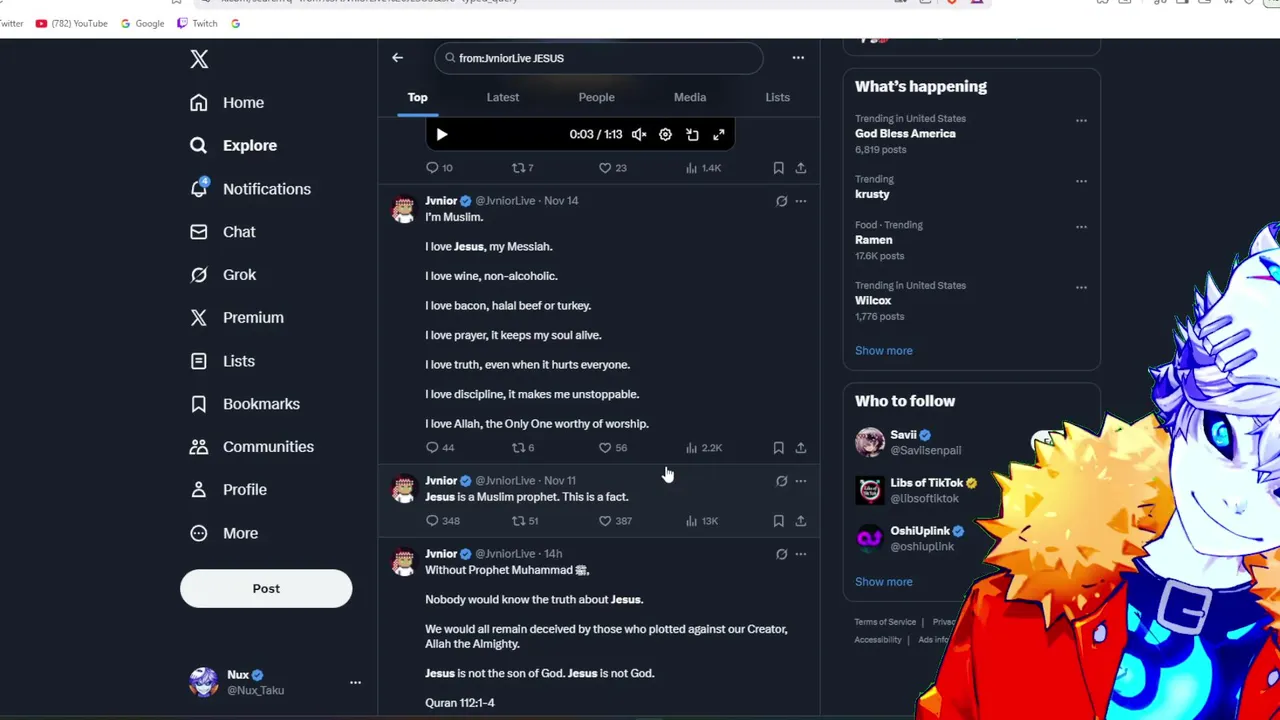Viewport: 1280px width, 720px height.
Task: Reply to the post with 348 replies
Action: click(x=442, y=521)
